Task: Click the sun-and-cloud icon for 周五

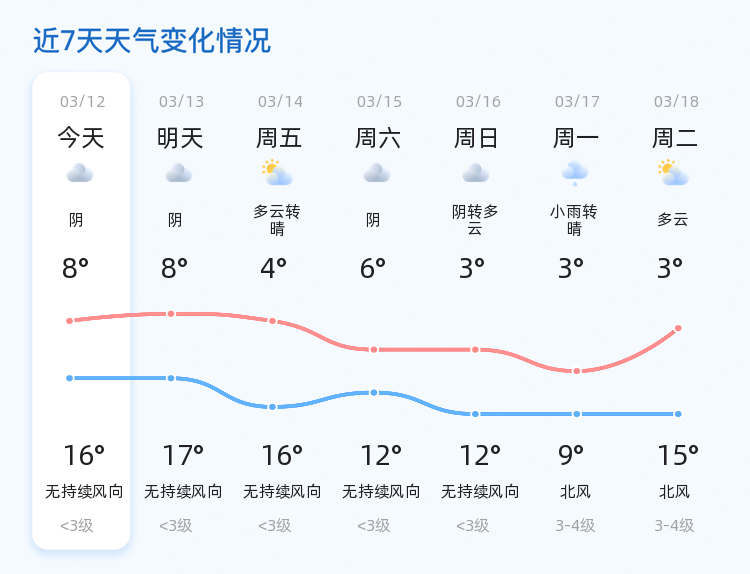Action: tap(277, 173)
